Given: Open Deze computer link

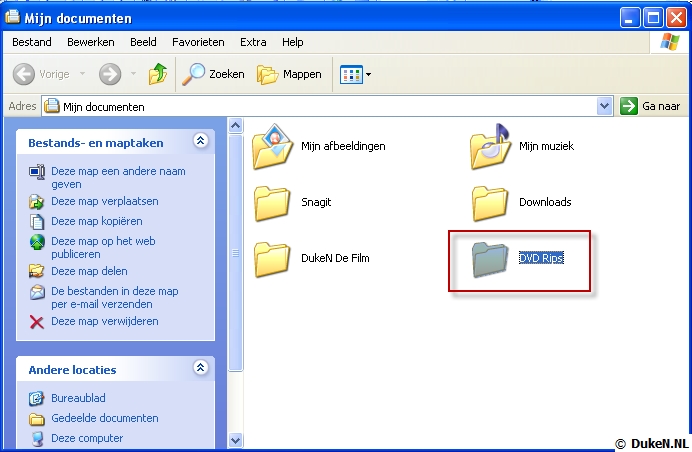Looking at the screenshot, I should (x=87, y=438).
